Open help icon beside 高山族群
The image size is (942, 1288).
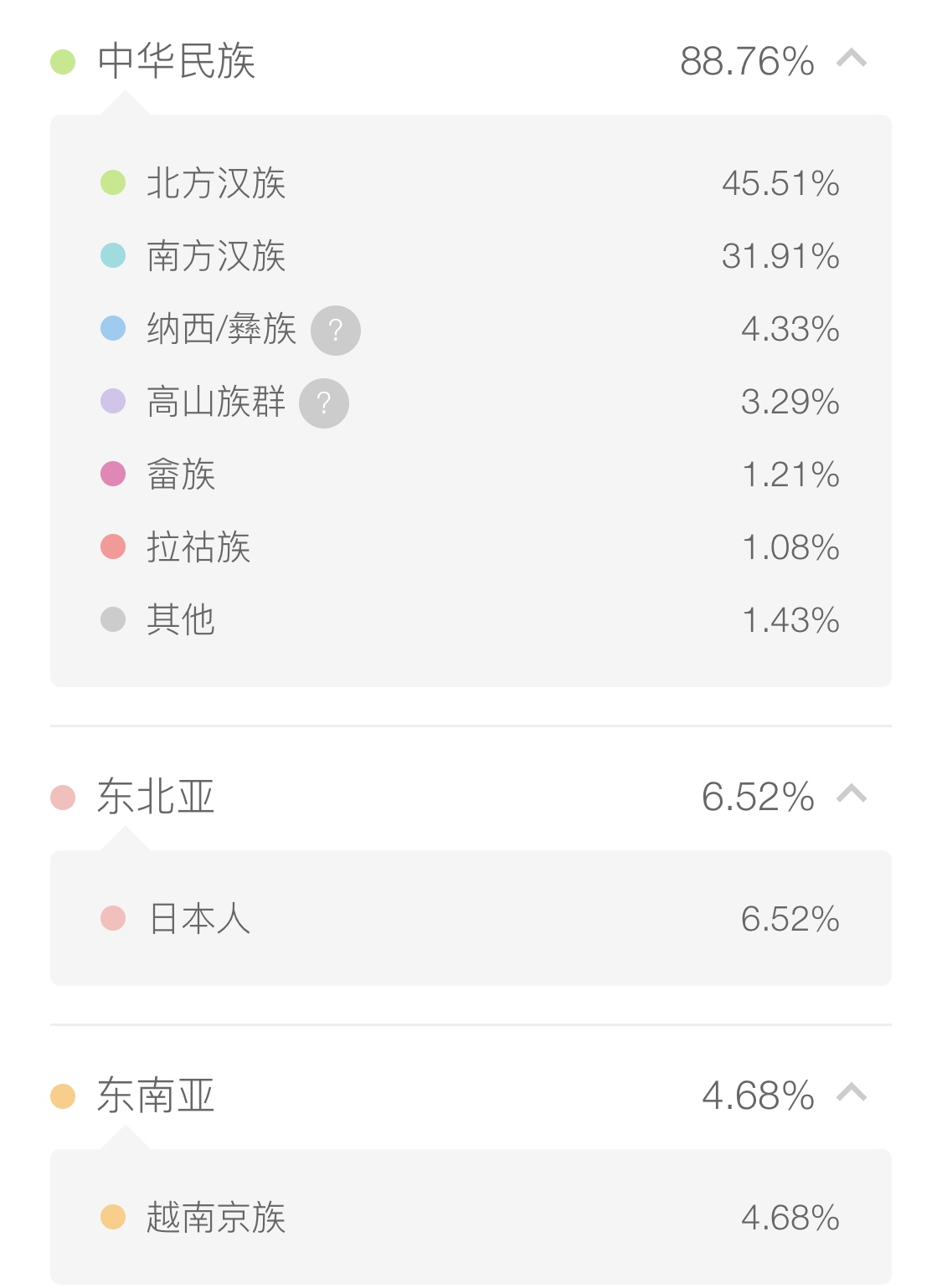(x=324, y=403)
